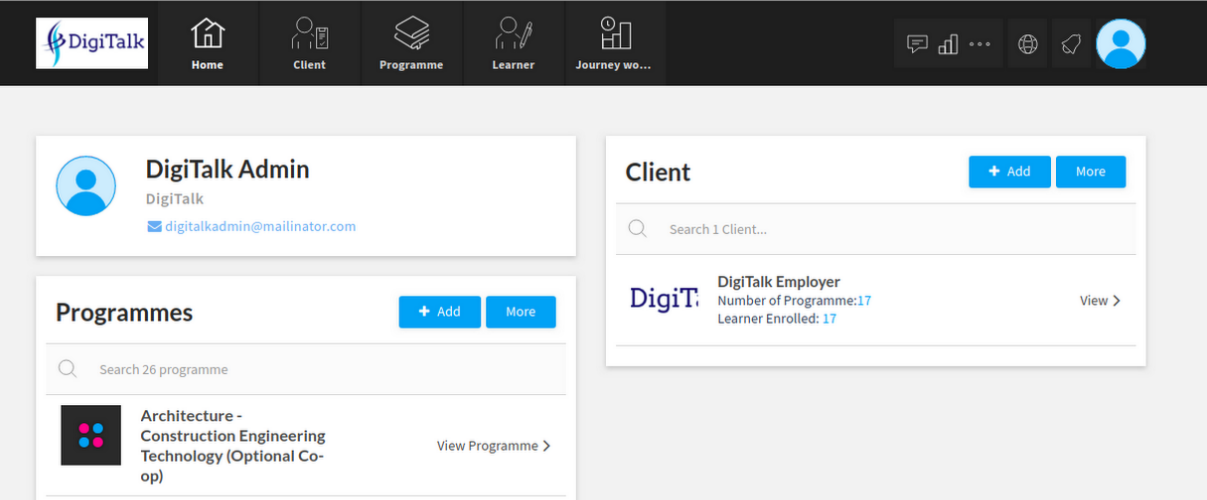
Task: Click the rocket icon in header
Action: coord(1071,44)
